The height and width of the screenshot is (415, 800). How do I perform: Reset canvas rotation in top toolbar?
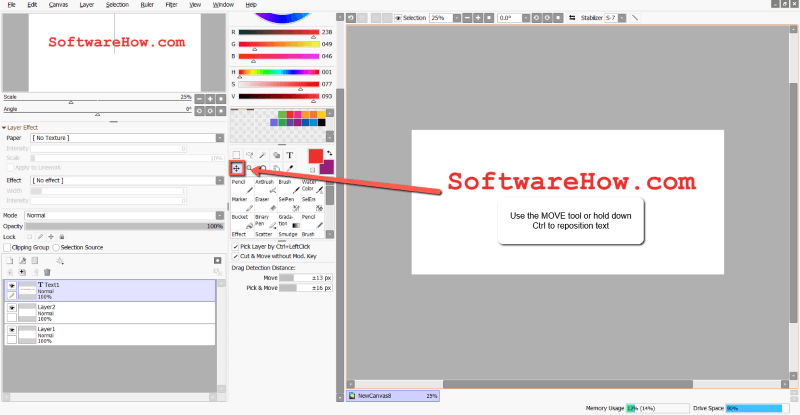coord(558,18)
